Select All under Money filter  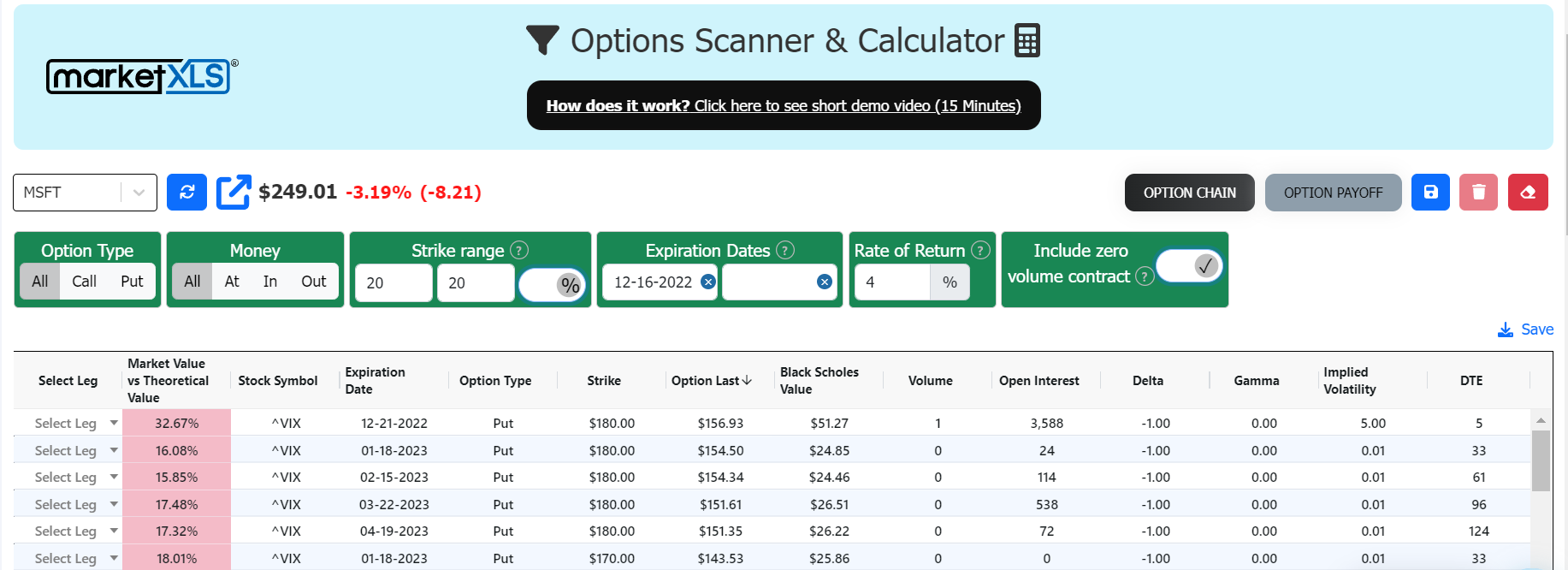[192, 281]
